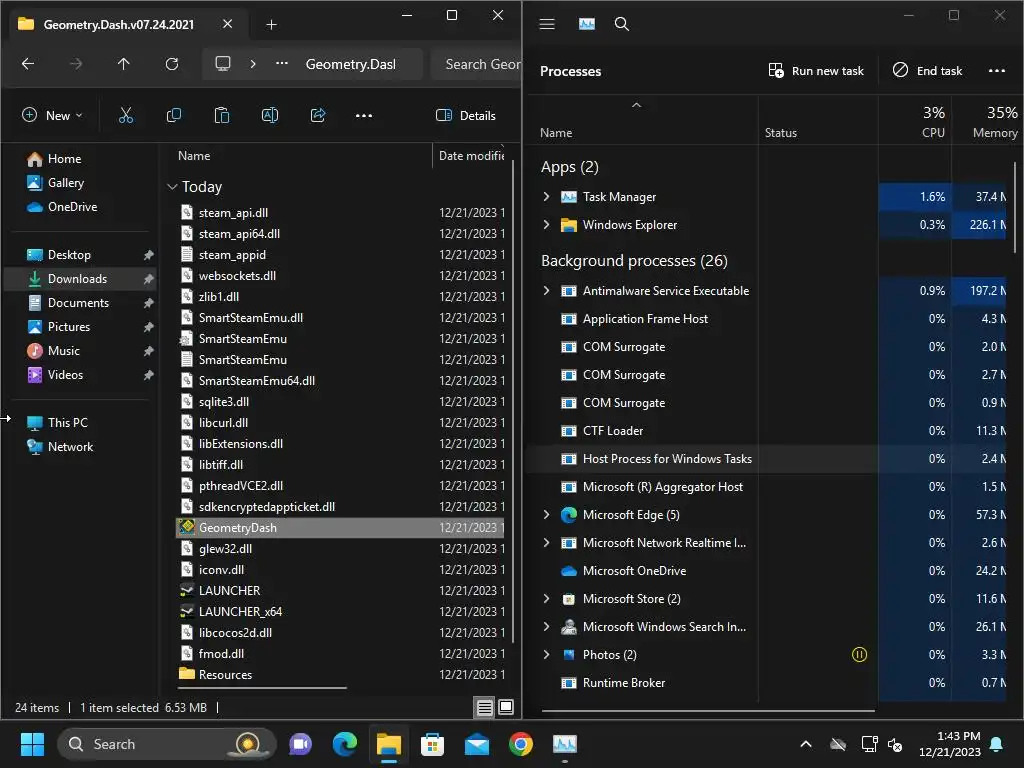Open the See more ellipsis in Explorer toolbar

[364, 116]
